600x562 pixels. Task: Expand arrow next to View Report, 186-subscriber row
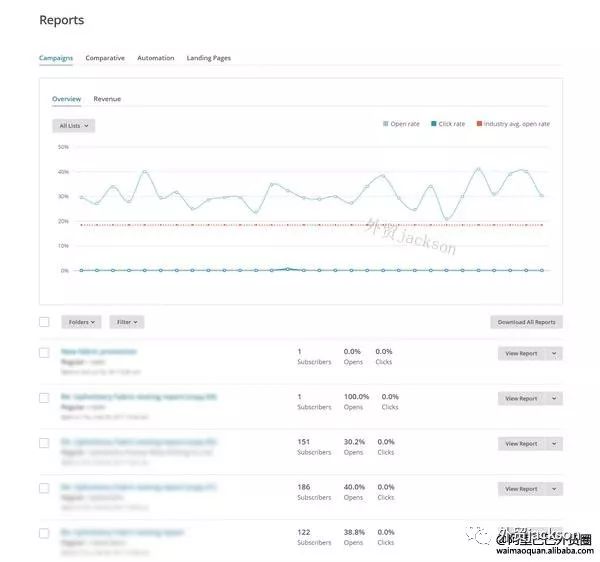point(555,489)
